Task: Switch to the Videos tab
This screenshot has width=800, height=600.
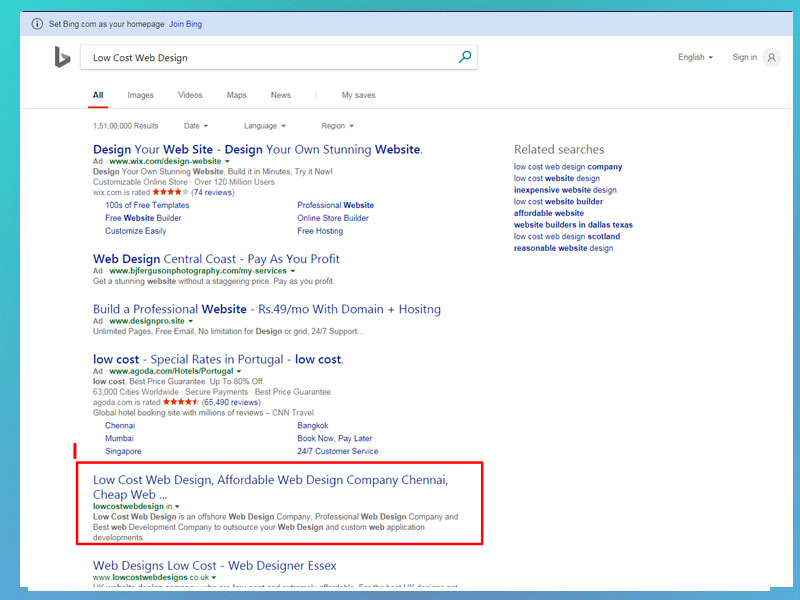Action: pos(190,95)
